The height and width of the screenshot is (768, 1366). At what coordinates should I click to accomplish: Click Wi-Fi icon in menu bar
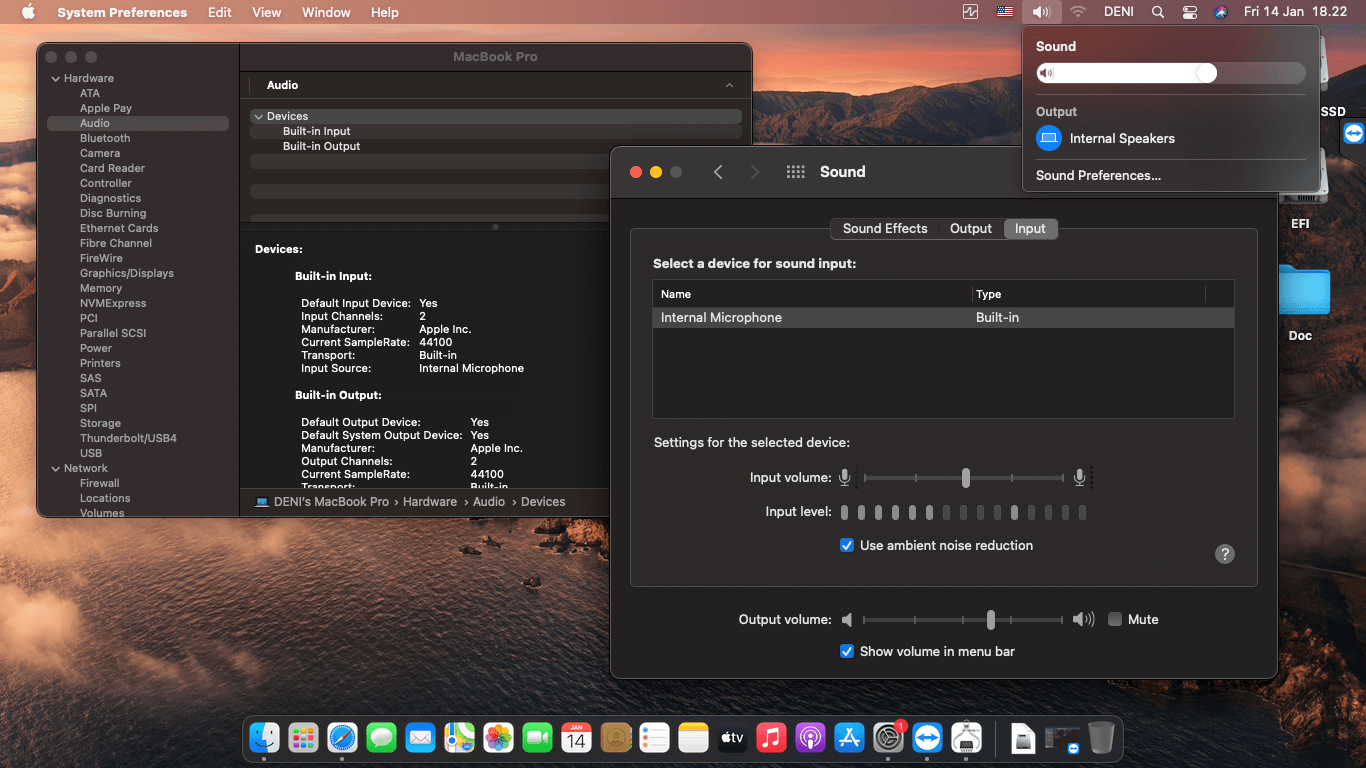1077,12
